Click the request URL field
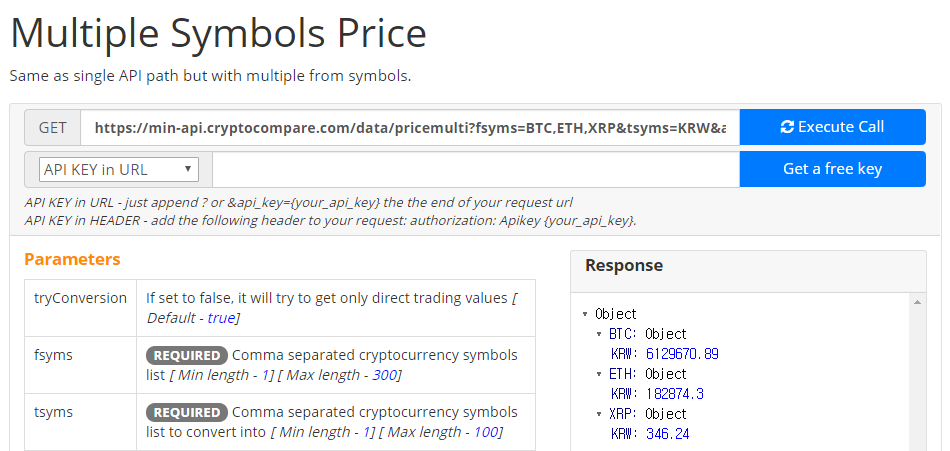 (410, 127)
